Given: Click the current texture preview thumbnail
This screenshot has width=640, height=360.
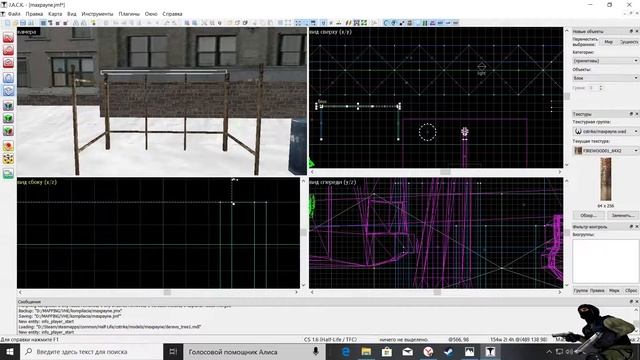Looking at the screenshot, I should (x=606, y=180).
